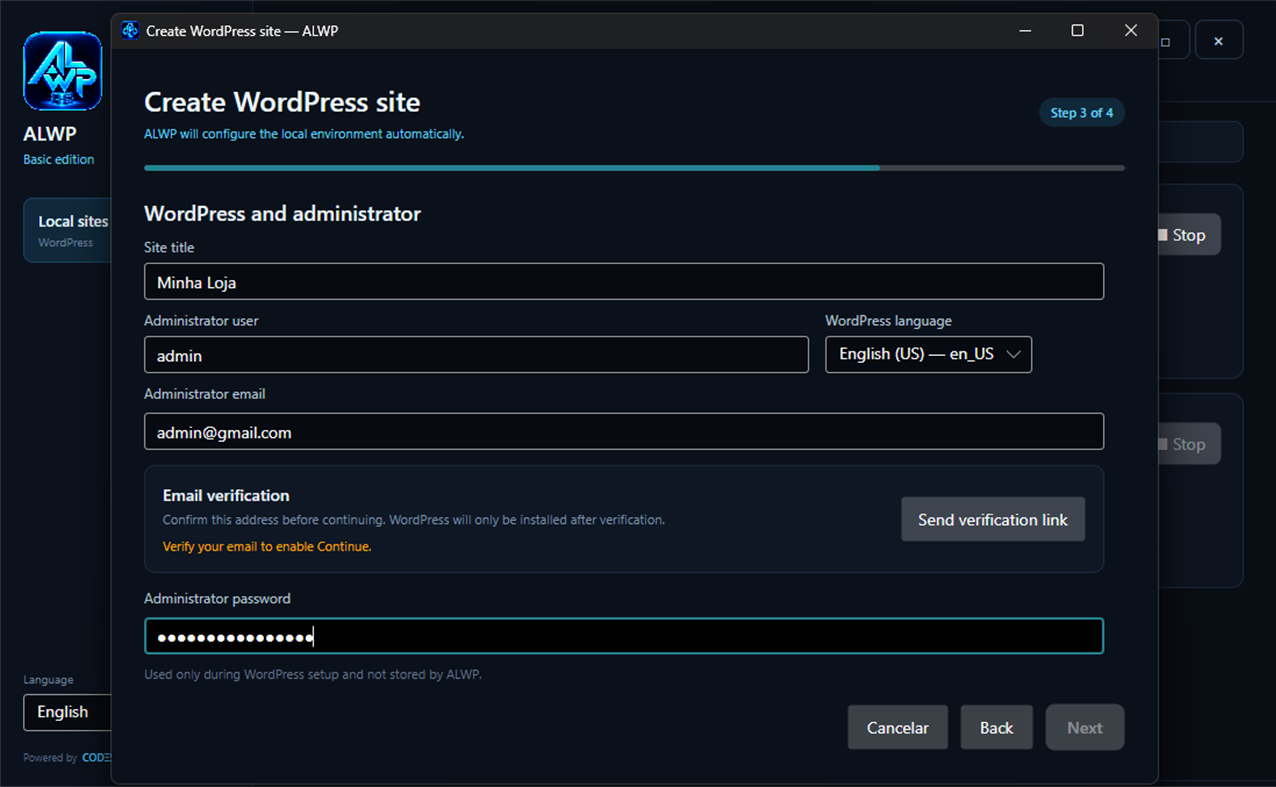Viewport: 1276px width, 787px height.
Task: Click the 'Verify your email to enable Continue.' text
Action: (267, 547)
